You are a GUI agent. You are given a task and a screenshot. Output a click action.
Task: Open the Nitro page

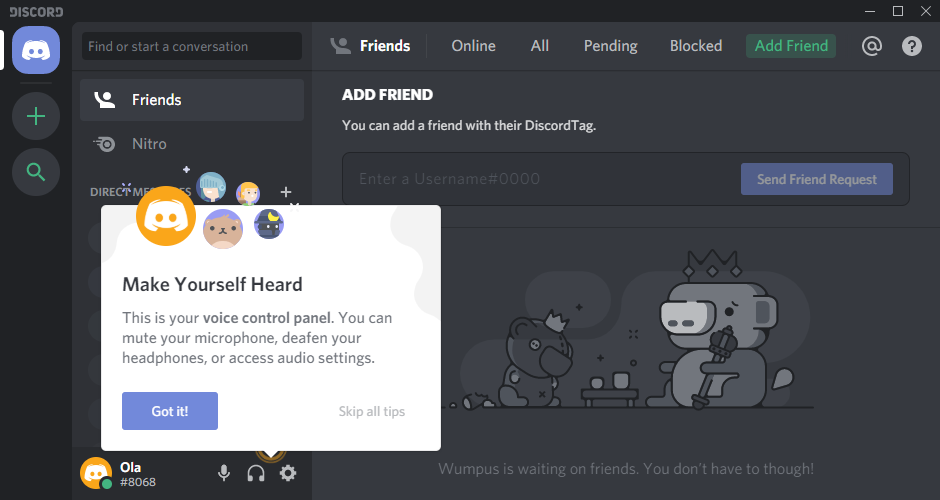(192, 144)
